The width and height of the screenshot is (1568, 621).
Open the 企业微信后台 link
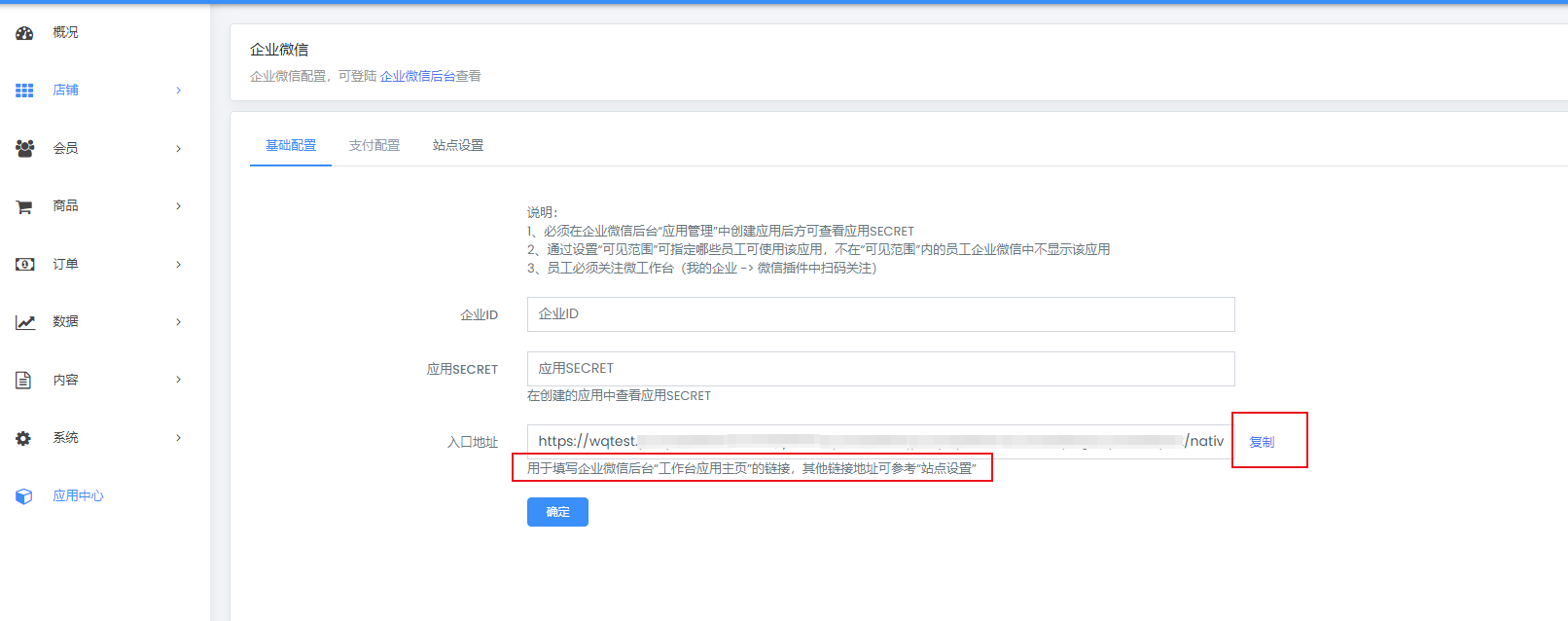417,76
